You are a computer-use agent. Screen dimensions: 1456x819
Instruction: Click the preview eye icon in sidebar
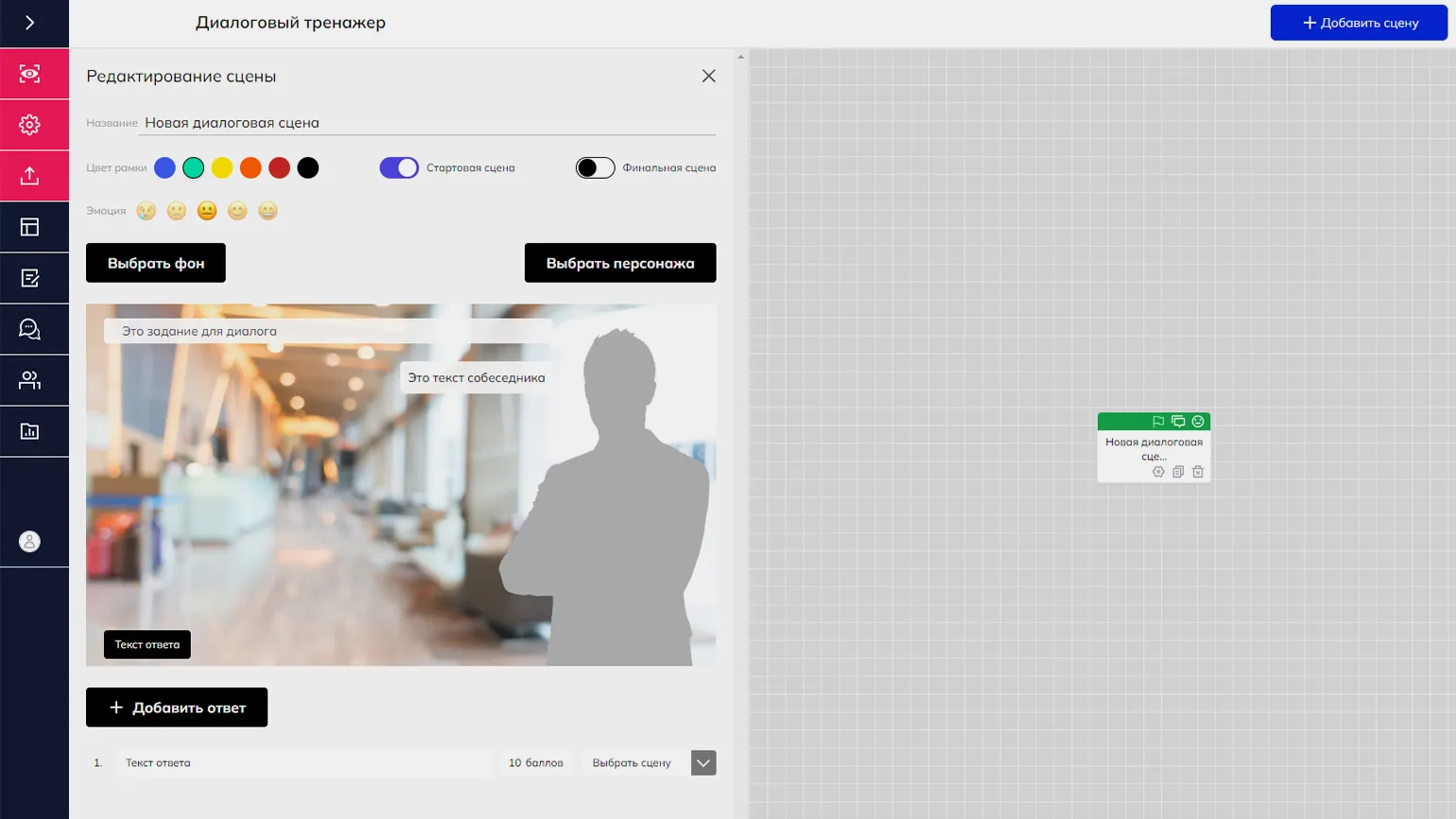[x=29, y=74]
